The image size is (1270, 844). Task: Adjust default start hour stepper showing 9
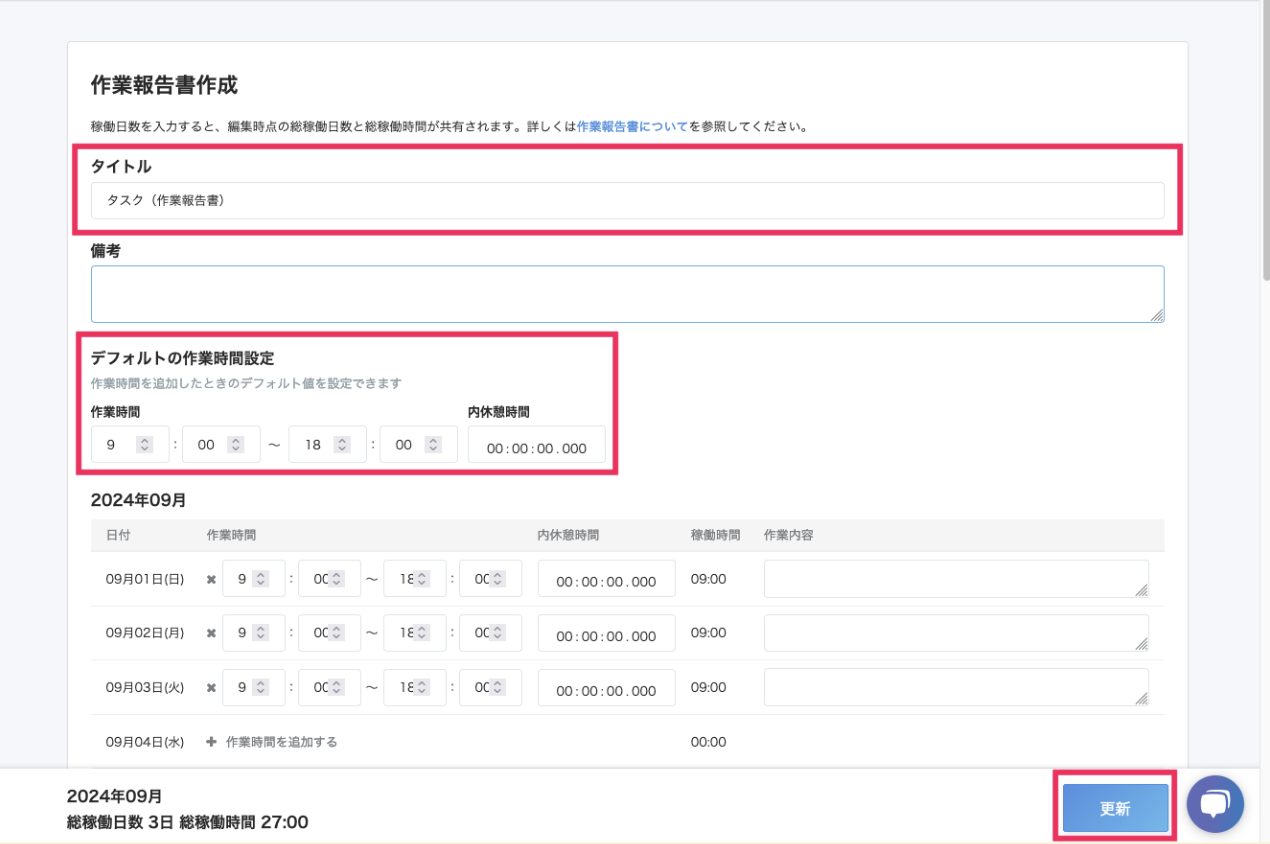tap(144, 445)
